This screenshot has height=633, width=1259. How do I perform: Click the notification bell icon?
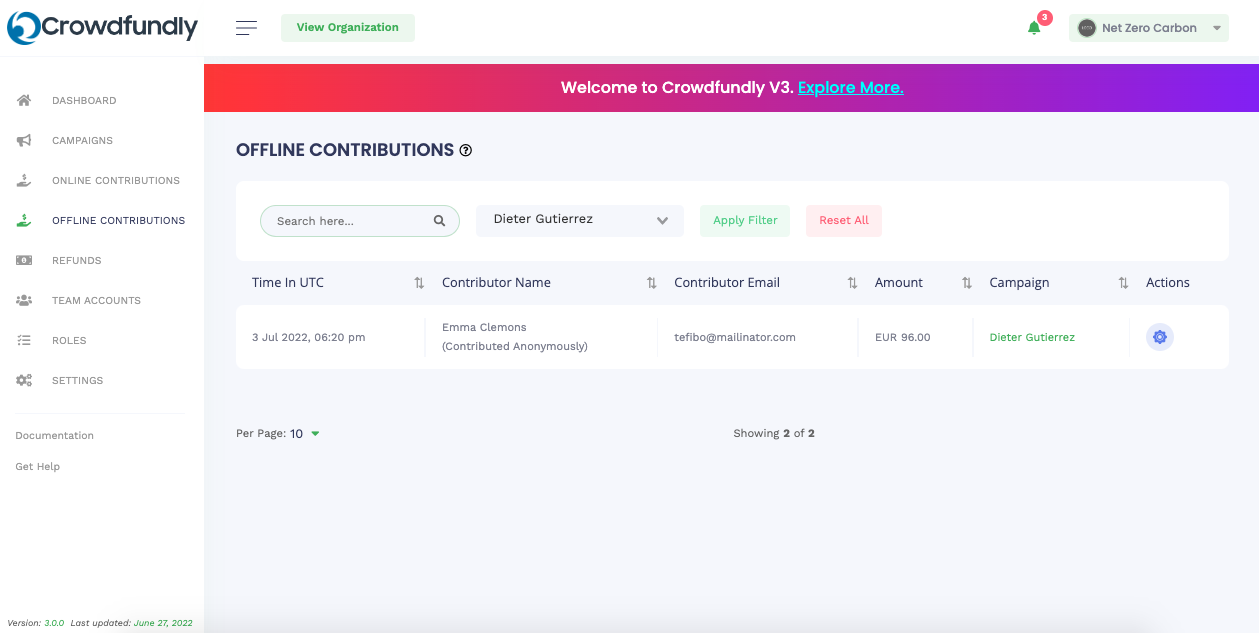[x=1034, y=28]
